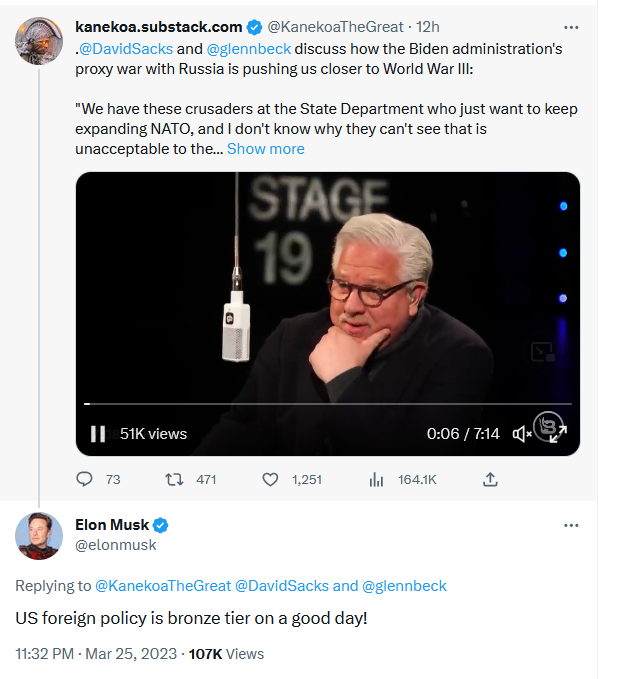Open @KanekoaTheGreat in Replying to line
Image resolution: width=617 pixels, height=679 pixels.
[163, 585]
